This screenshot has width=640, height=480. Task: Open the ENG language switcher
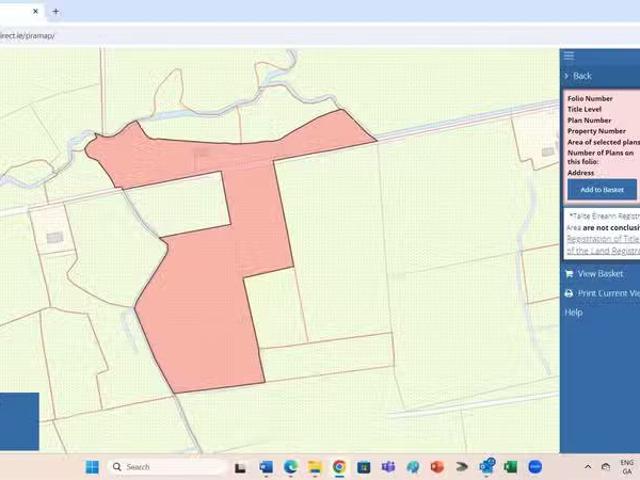[x=627, y=467]
